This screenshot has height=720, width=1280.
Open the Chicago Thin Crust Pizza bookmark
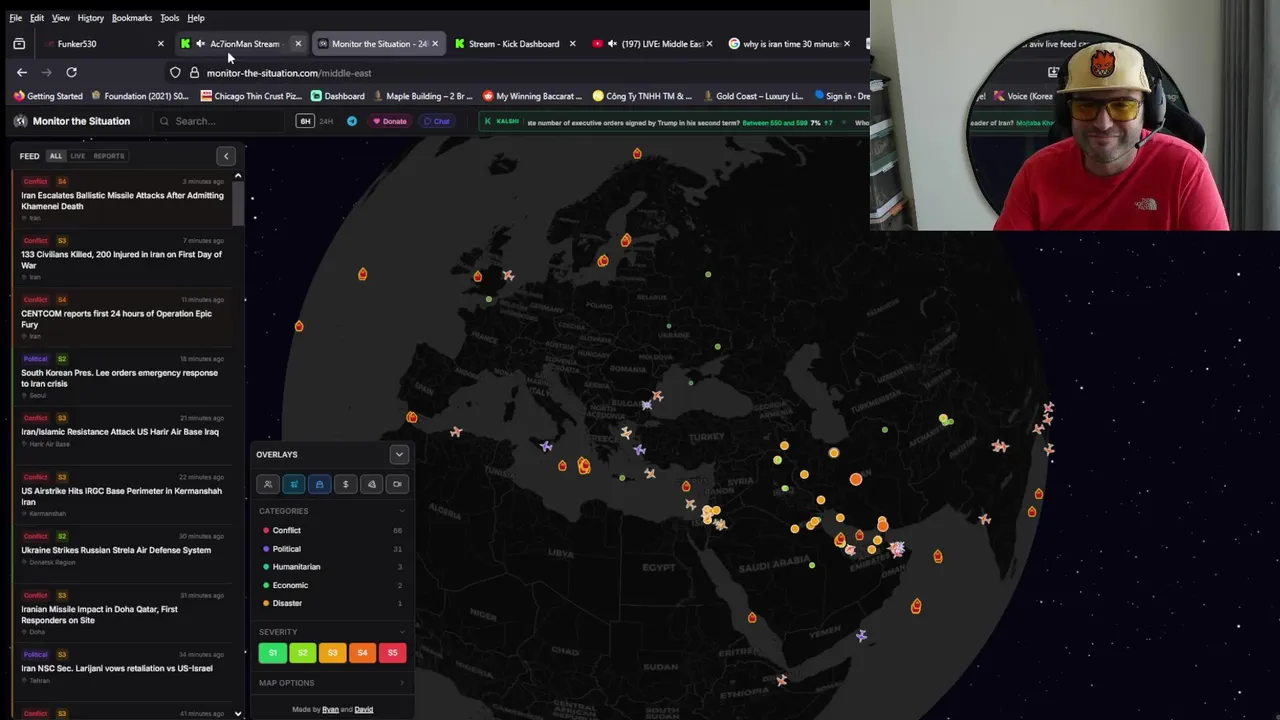[251, 96]
